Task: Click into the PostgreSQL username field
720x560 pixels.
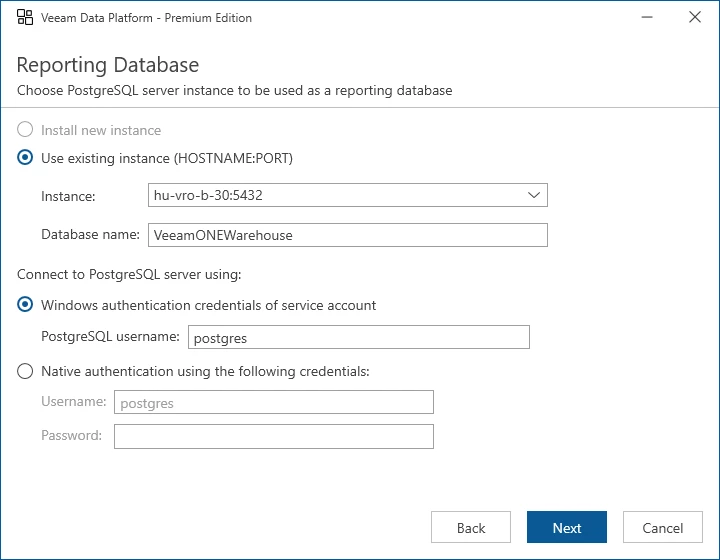Action: [358, 338]
